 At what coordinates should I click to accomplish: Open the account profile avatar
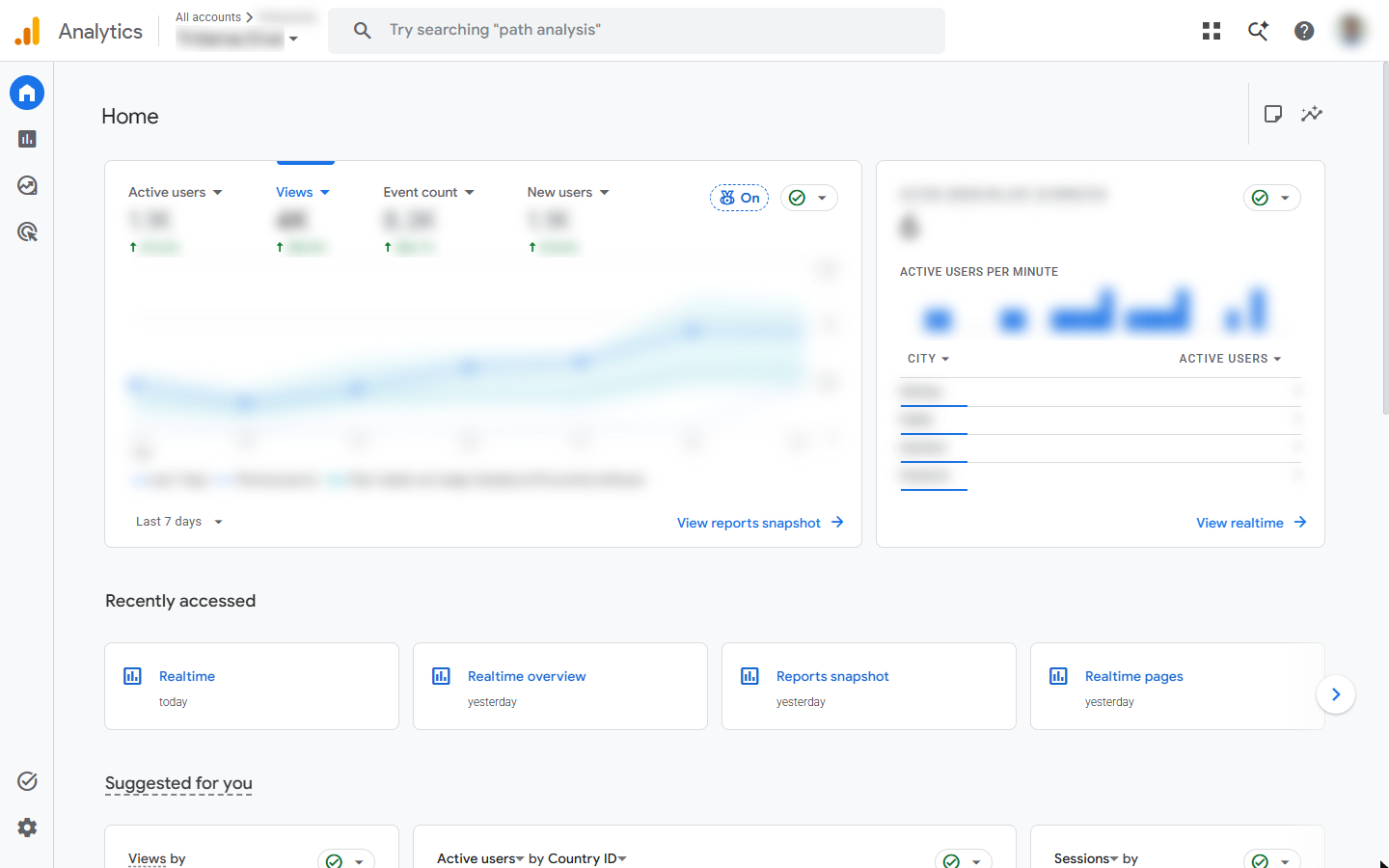(x=1352, y=30)
